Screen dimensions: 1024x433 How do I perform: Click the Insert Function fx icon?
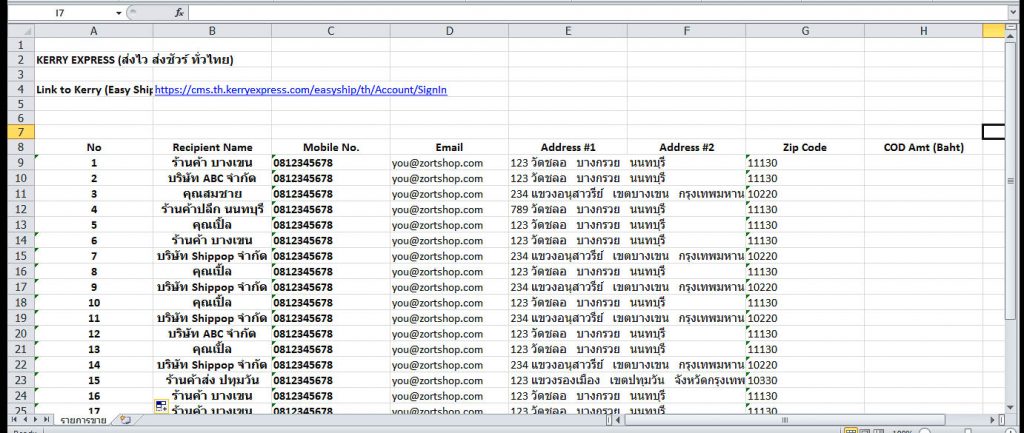179,13
